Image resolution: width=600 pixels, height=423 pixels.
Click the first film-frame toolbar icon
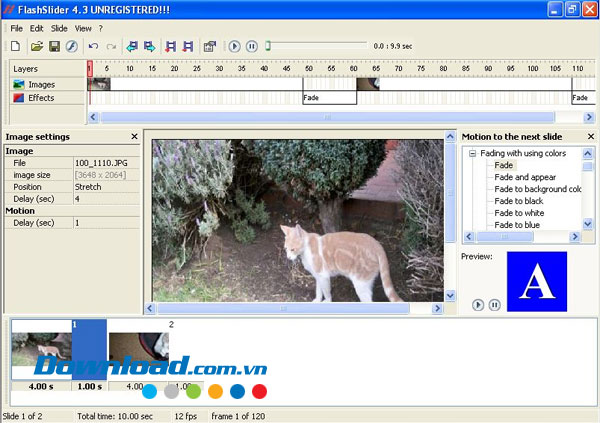point(171,46)
